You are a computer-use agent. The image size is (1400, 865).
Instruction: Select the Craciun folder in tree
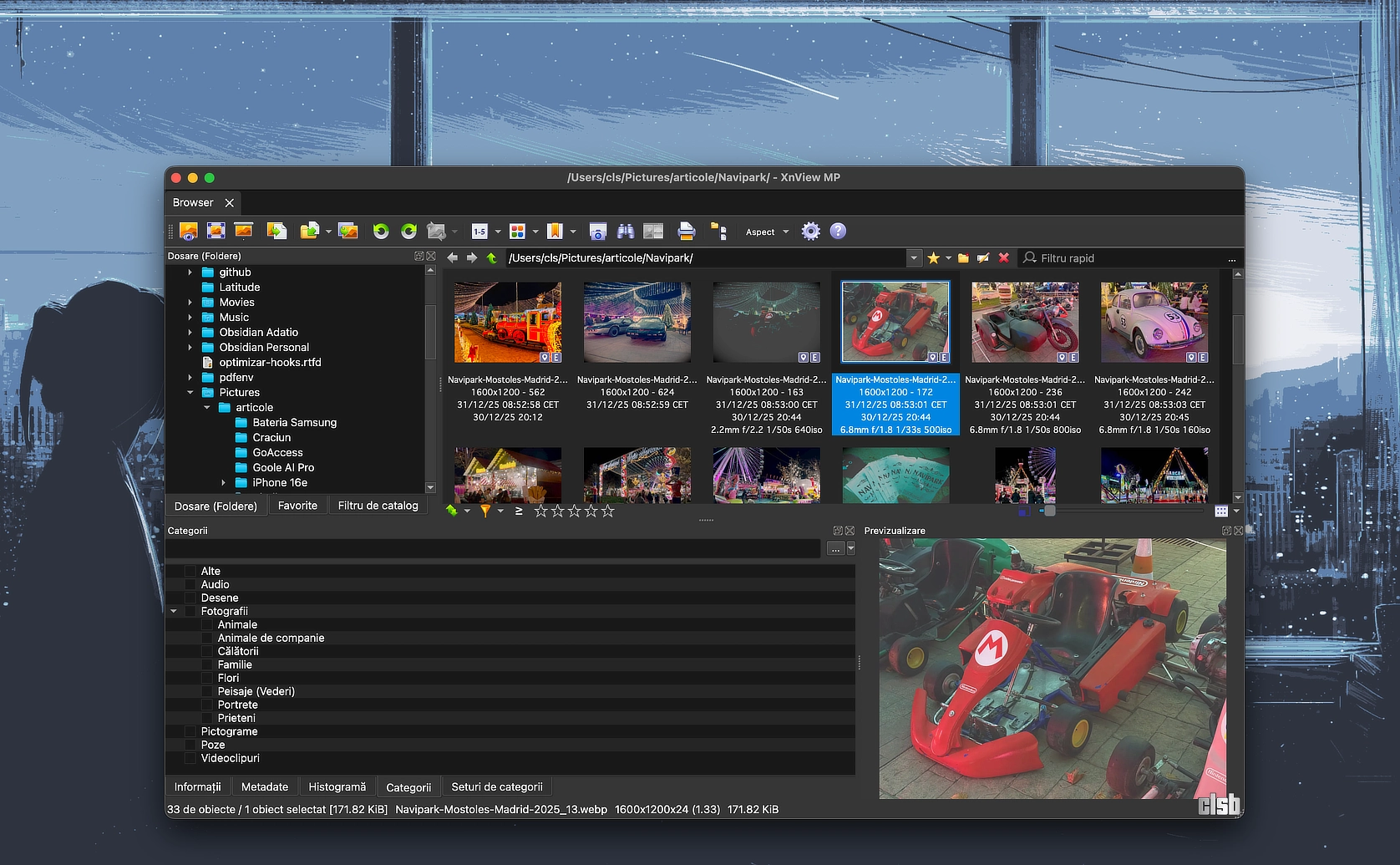pyautogui.click(x=271, y=438)
